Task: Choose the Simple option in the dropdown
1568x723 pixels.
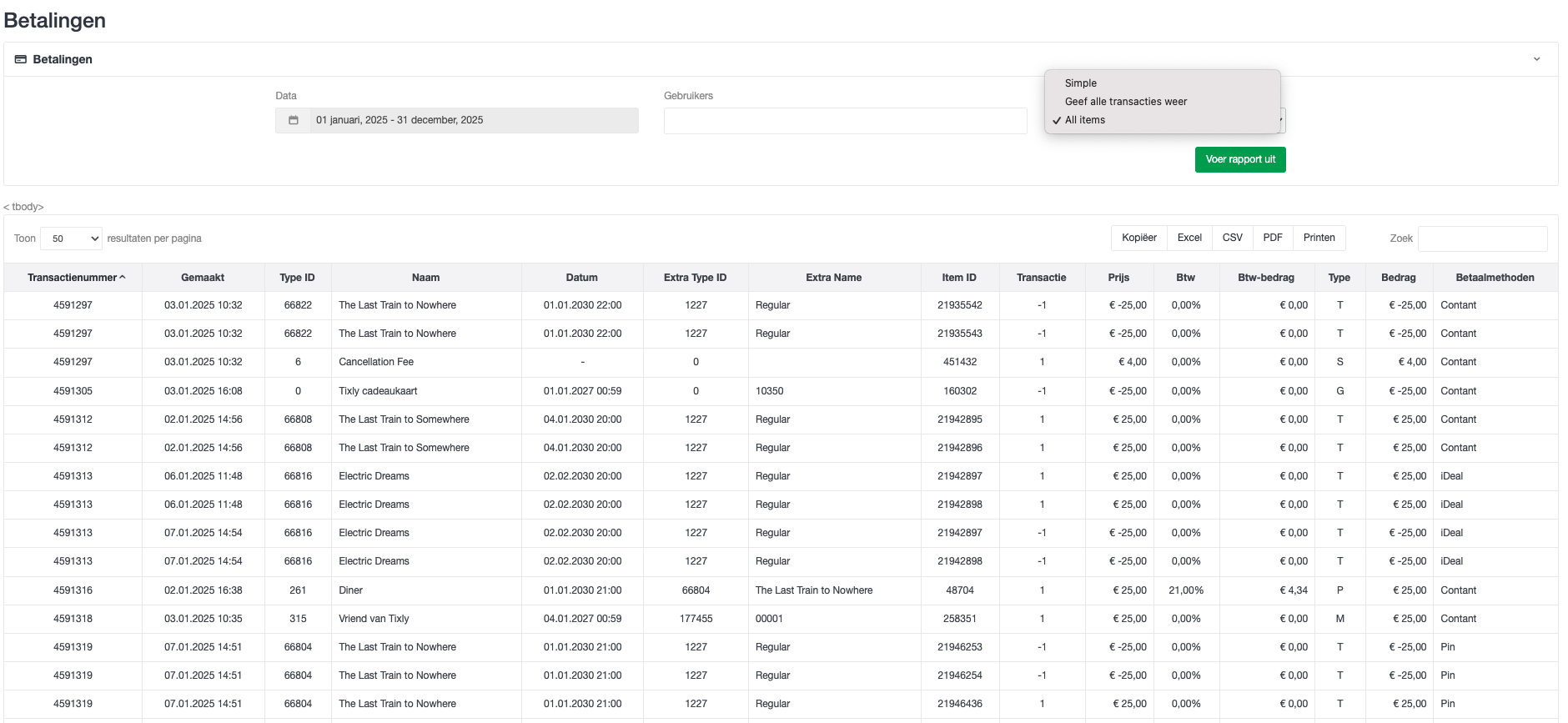Action: click(1081, 83)
